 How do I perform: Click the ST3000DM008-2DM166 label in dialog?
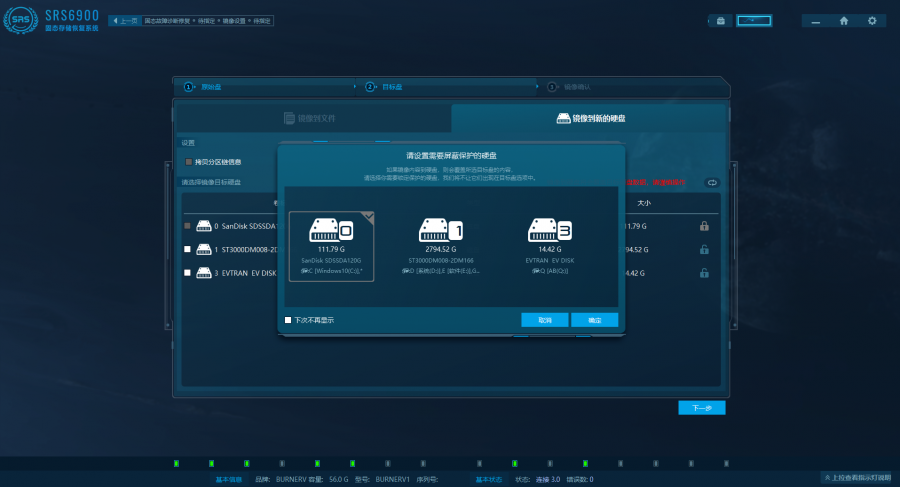click(x=441, y=260)
